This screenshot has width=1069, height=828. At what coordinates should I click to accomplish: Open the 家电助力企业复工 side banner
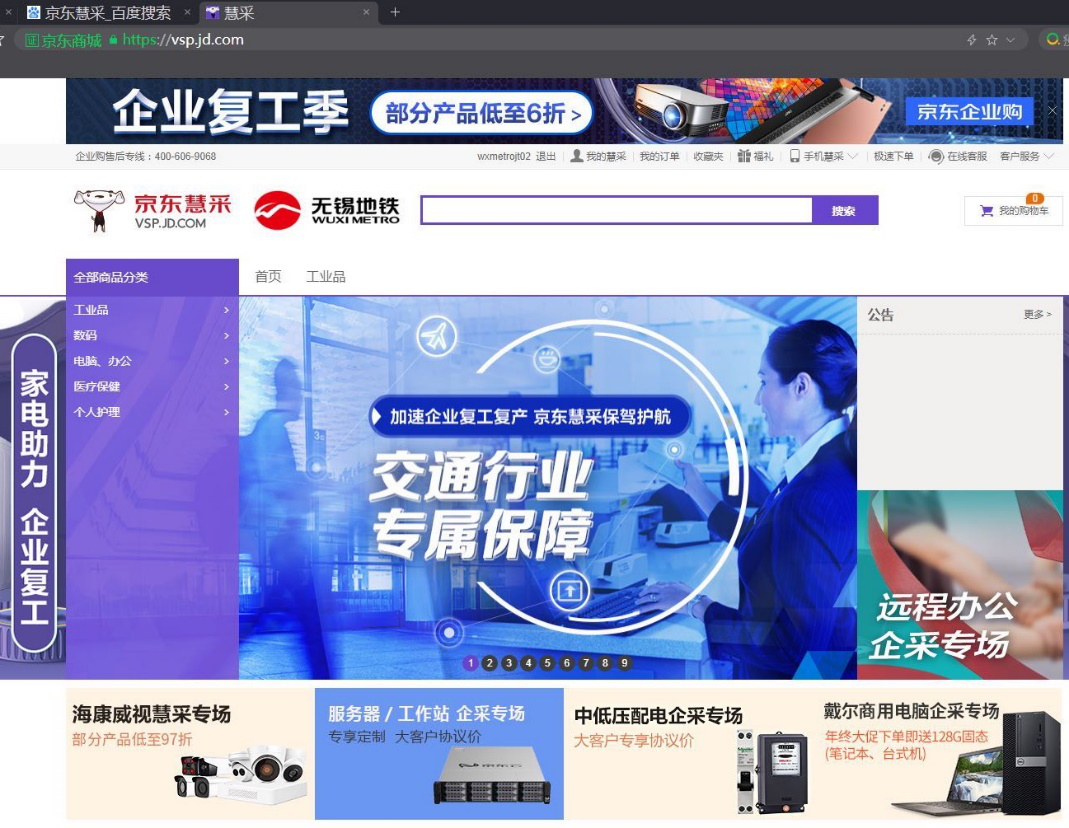click(x=33, y=491)
